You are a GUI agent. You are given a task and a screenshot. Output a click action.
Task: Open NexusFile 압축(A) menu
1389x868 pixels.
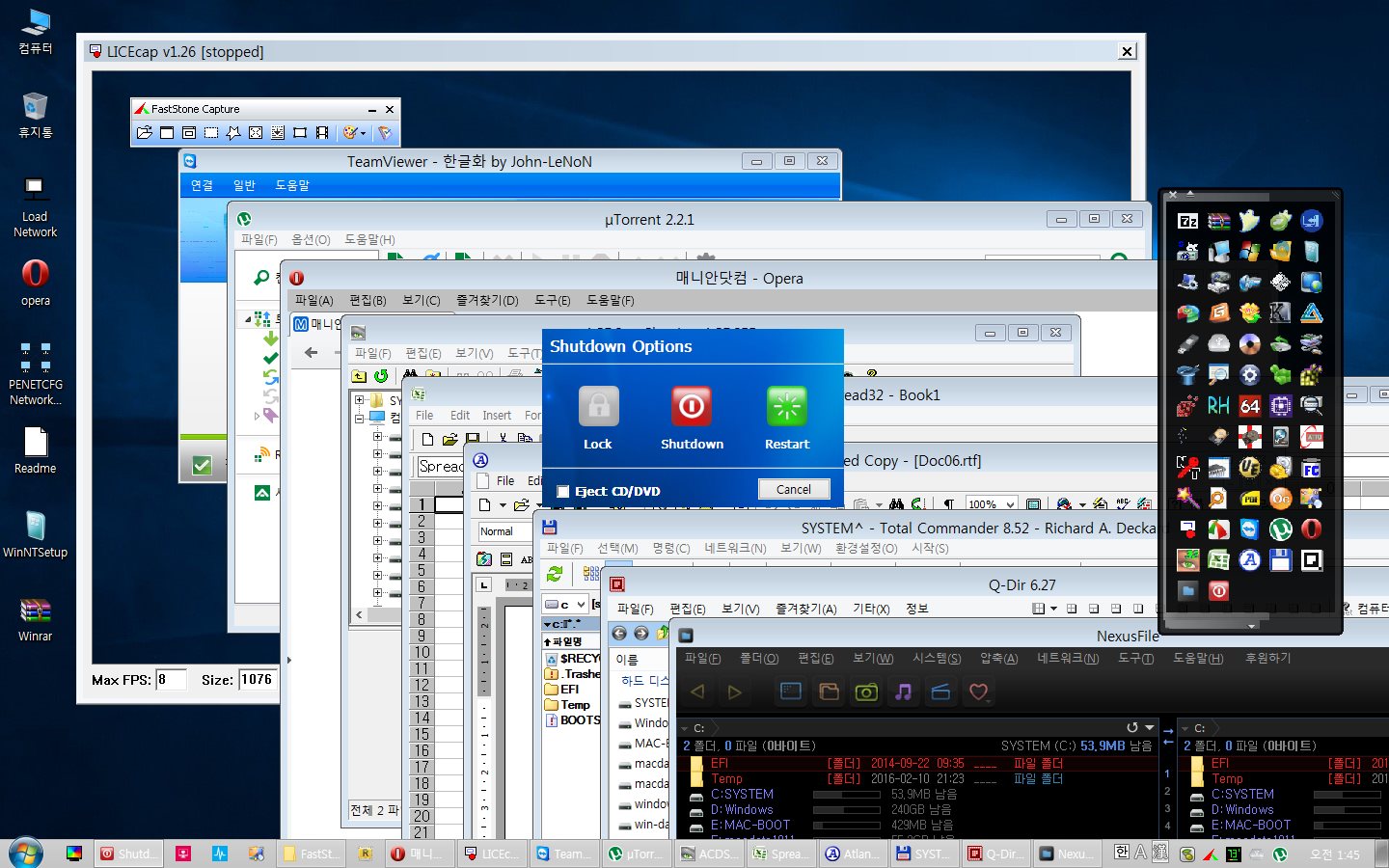click(x=998, y=658)
